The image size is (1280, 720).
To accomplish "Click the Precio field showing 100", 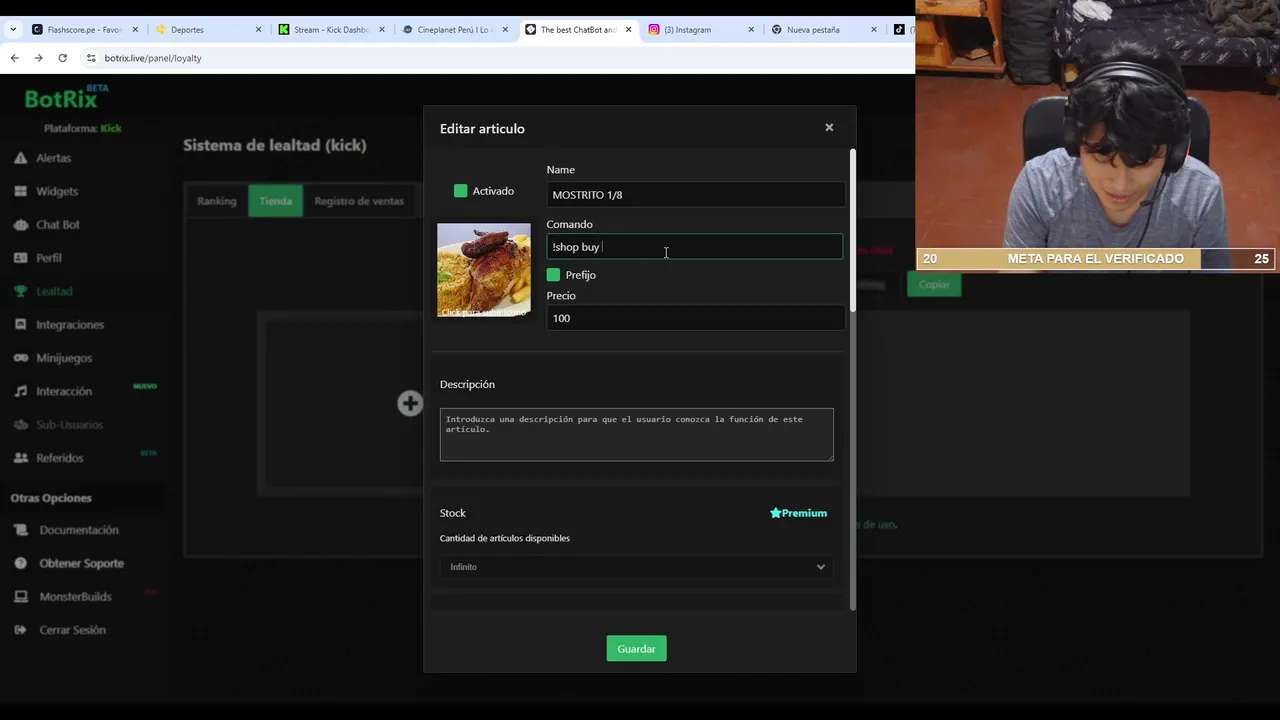I will point(696,318).
